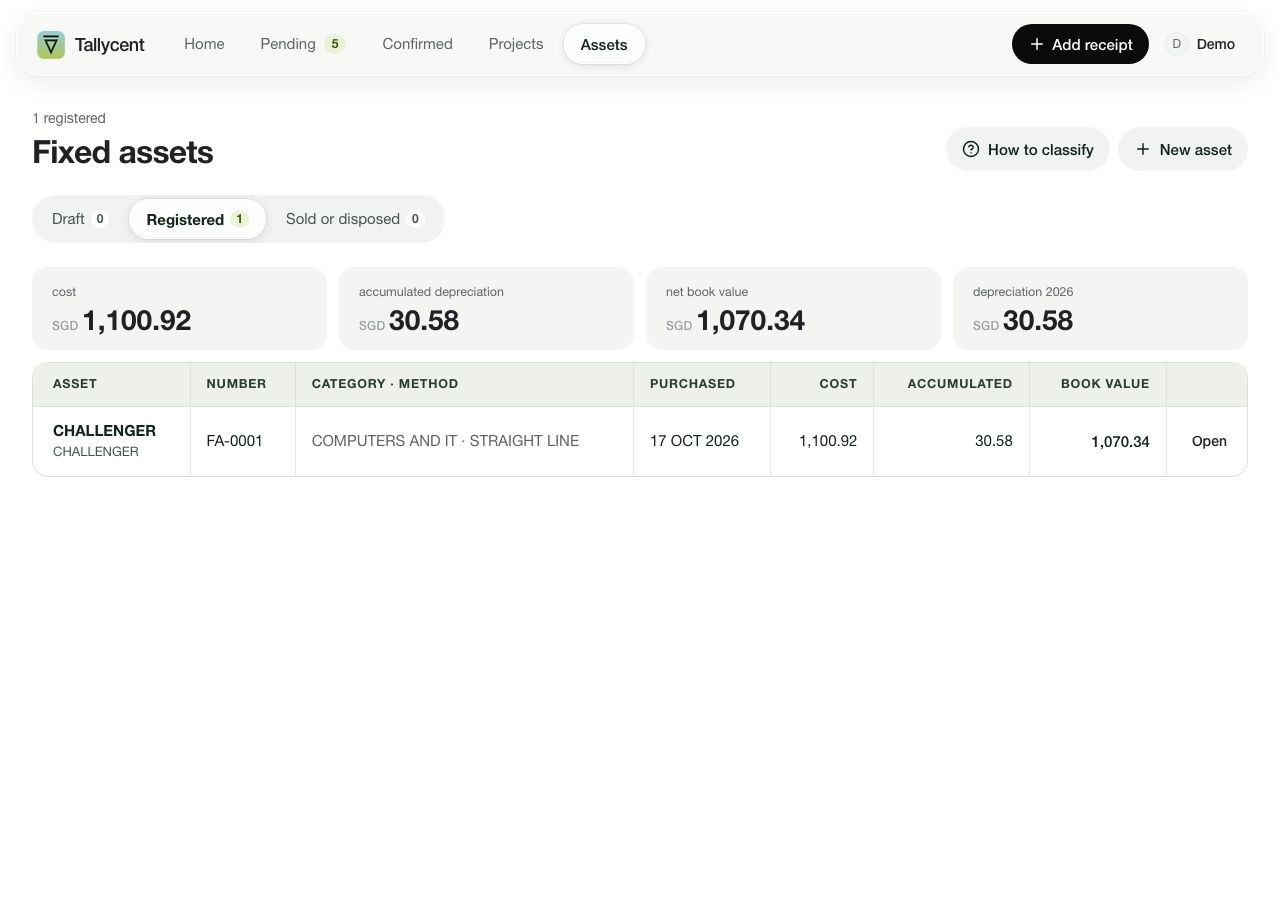
Task: Click the Sold or disposed count badge 0
Action: click(x=415, y=219)
